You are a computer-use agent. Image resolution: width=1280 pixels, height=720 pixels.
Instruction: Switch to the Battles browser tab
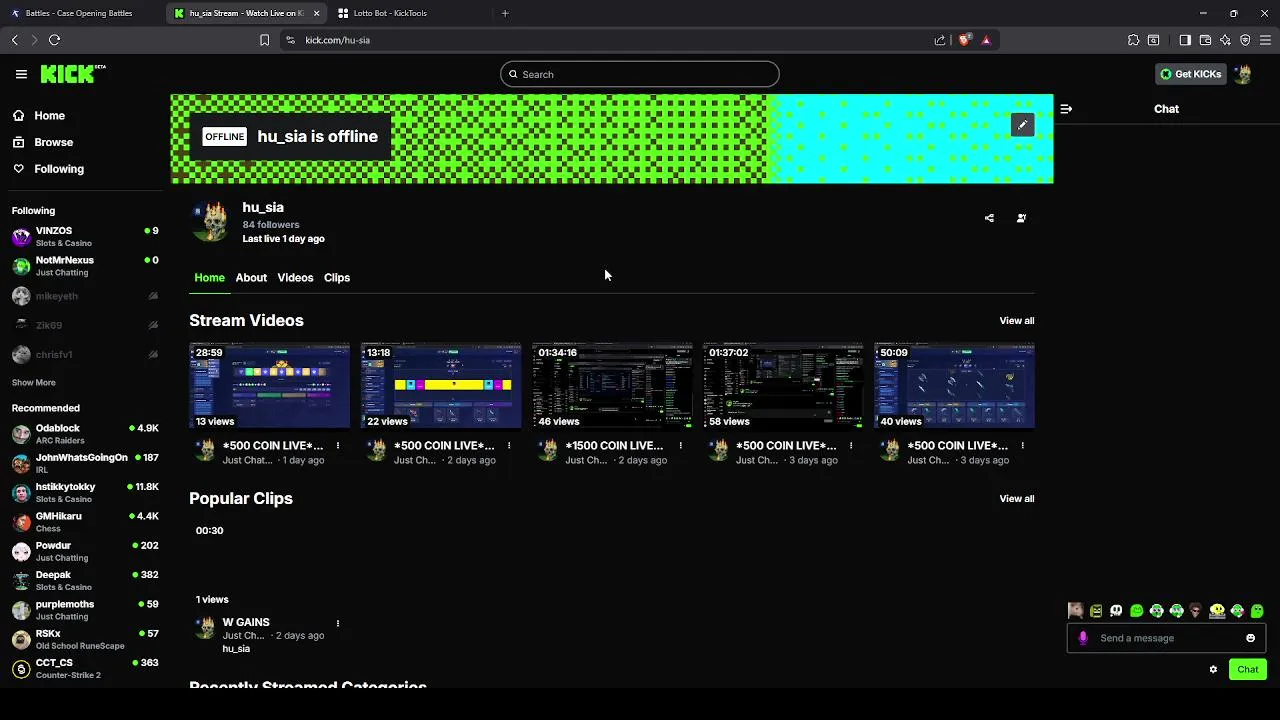coord(80,13)
